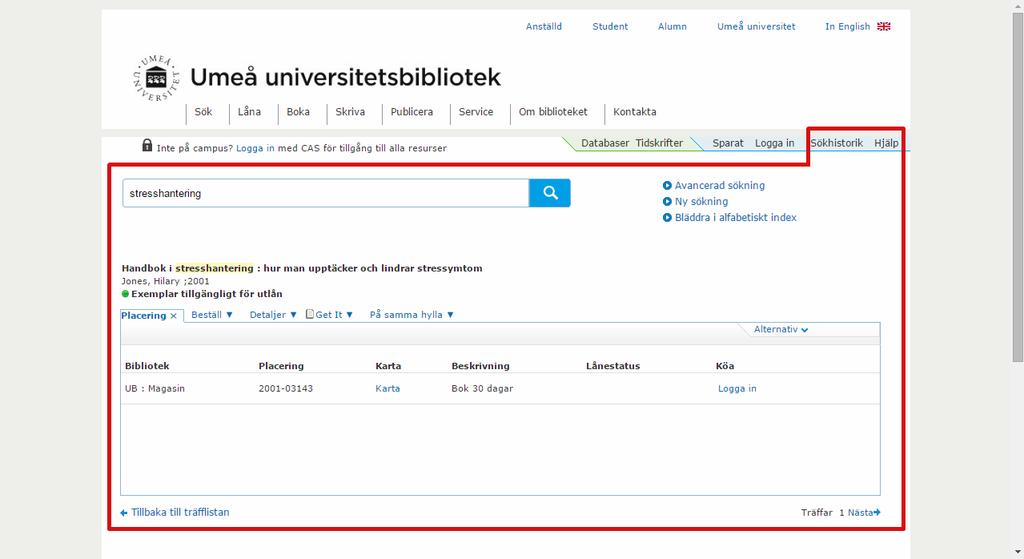Click the padlock icon beside campus notice

(147, 145)
